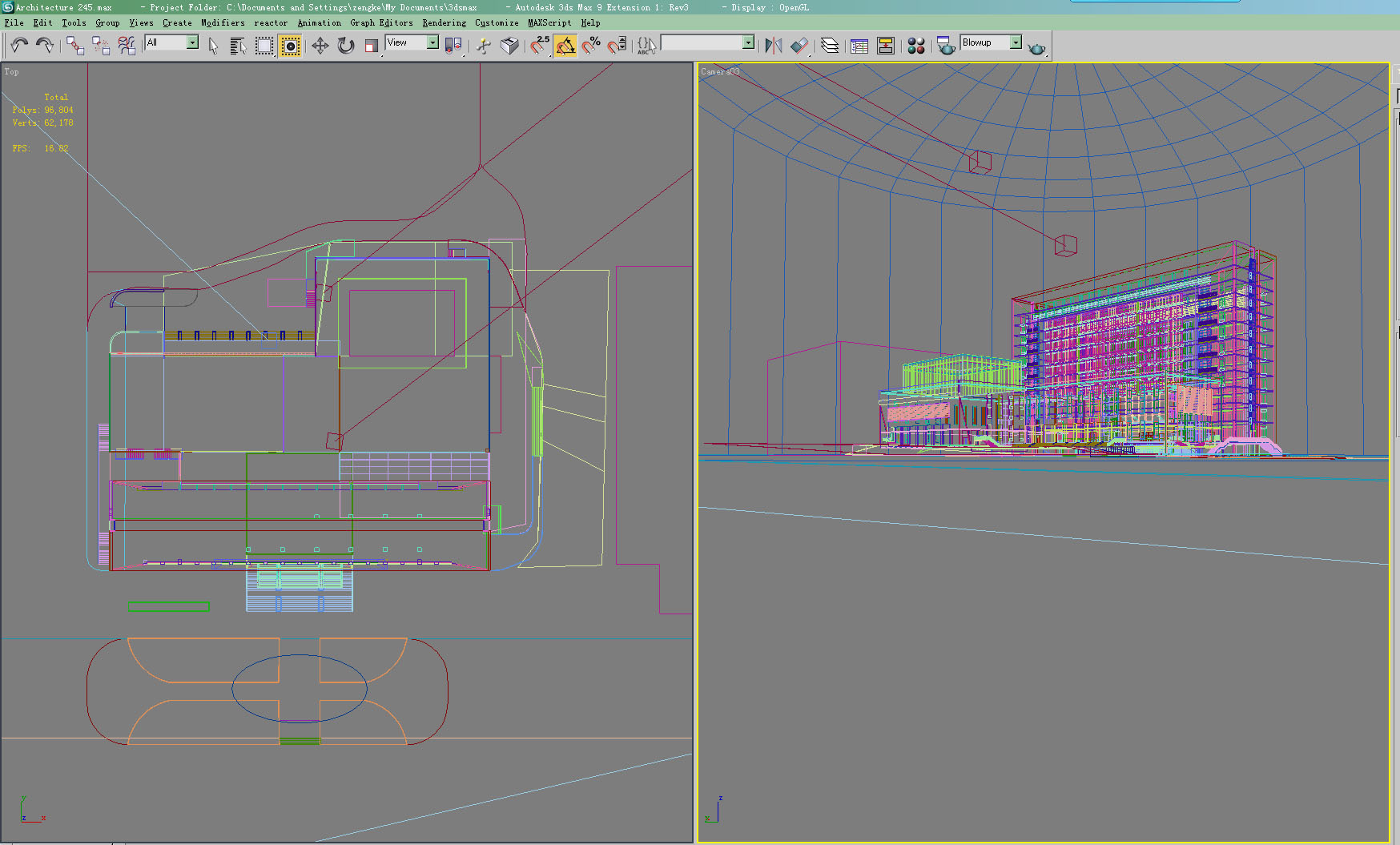The image size is (1400, 845).
Task: Click the Verts count in Top viewport
Action: [x=42, y=123]
